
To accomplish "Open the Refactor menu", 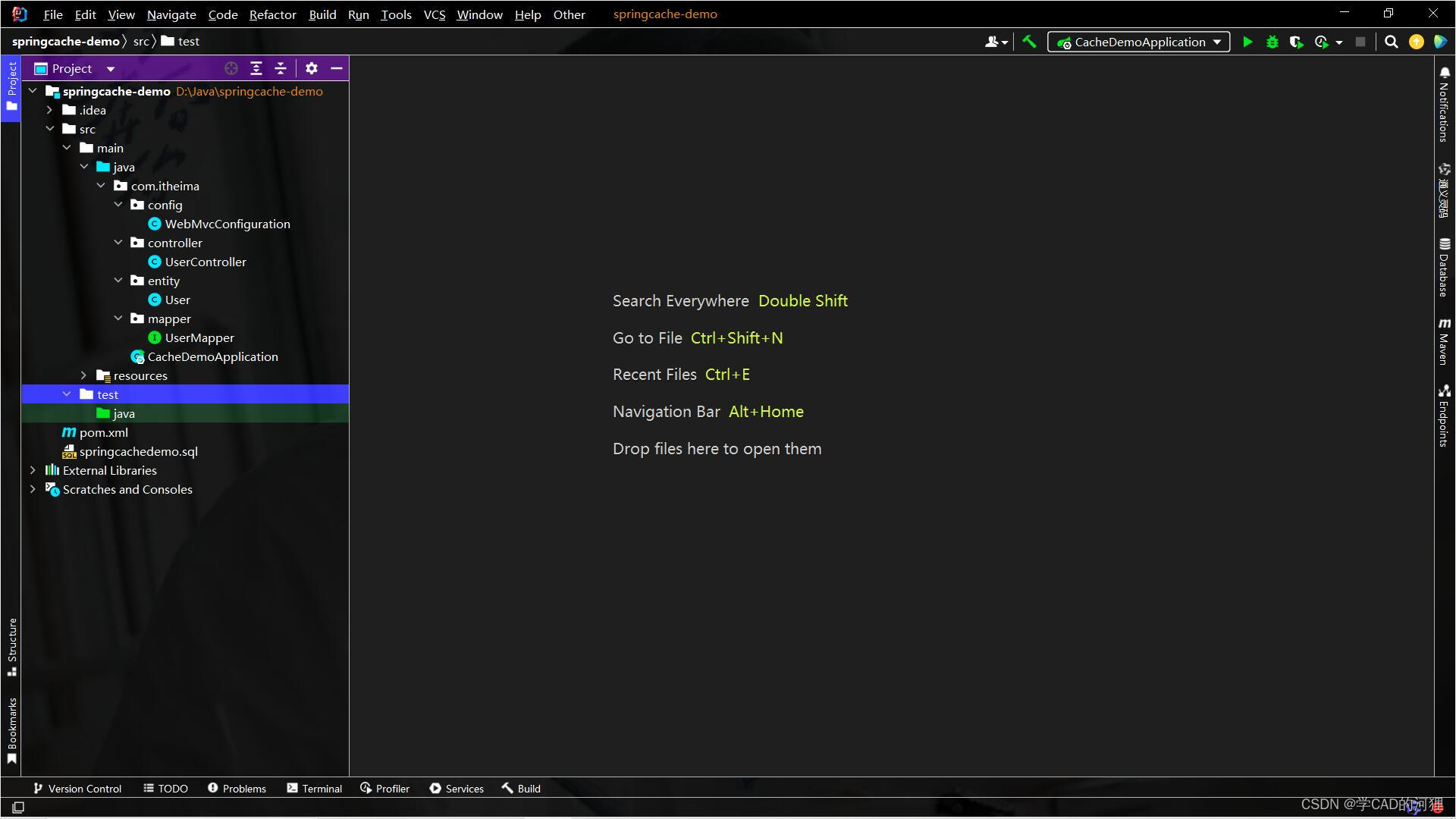I will point(272,14).
